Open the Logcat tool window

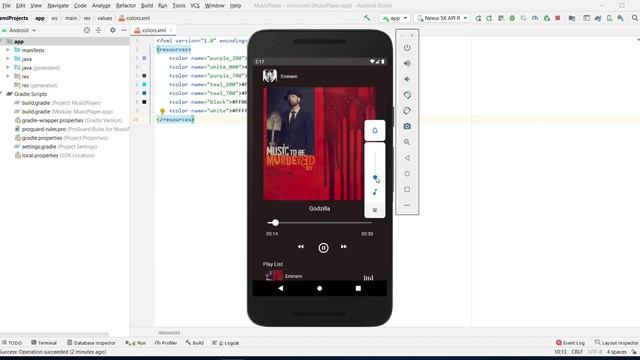(x=226, y=343)
